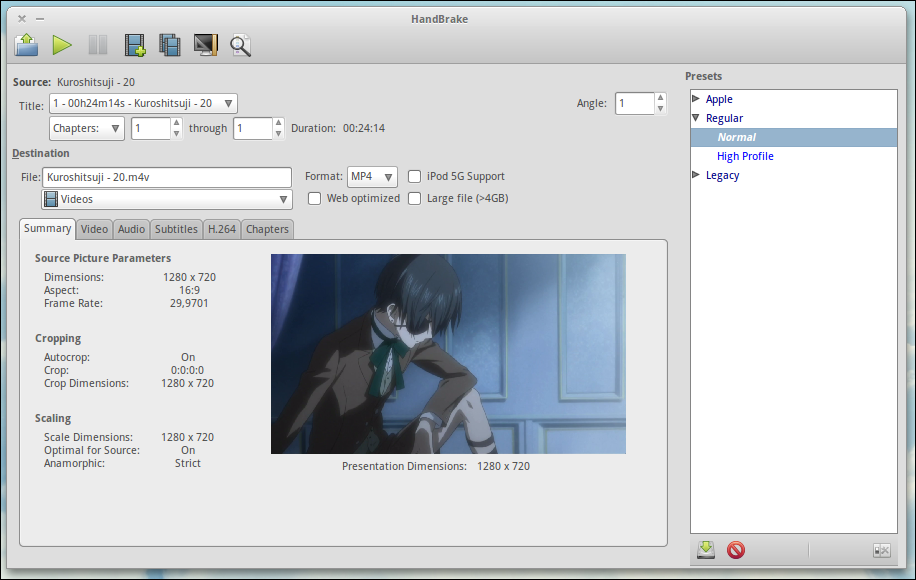The height and width of the screenshot is (580, 916).
Task: Switch to the Video tab
Action: (94, 229)
